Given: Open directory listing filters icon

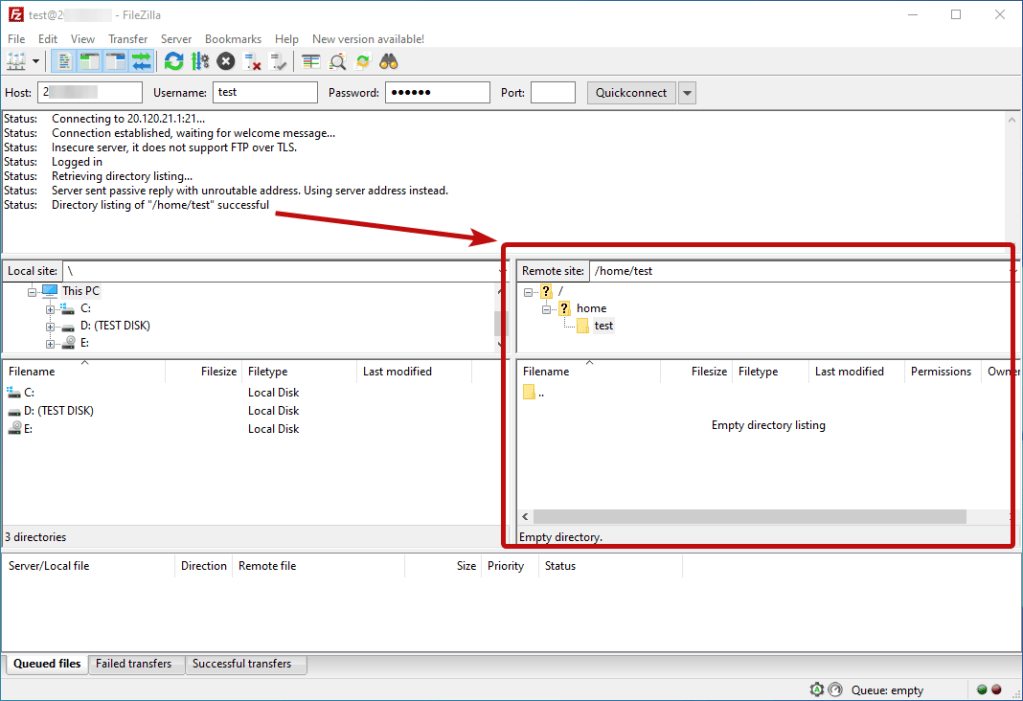Looking at the screenshot, I should click(x=311, y=62).
